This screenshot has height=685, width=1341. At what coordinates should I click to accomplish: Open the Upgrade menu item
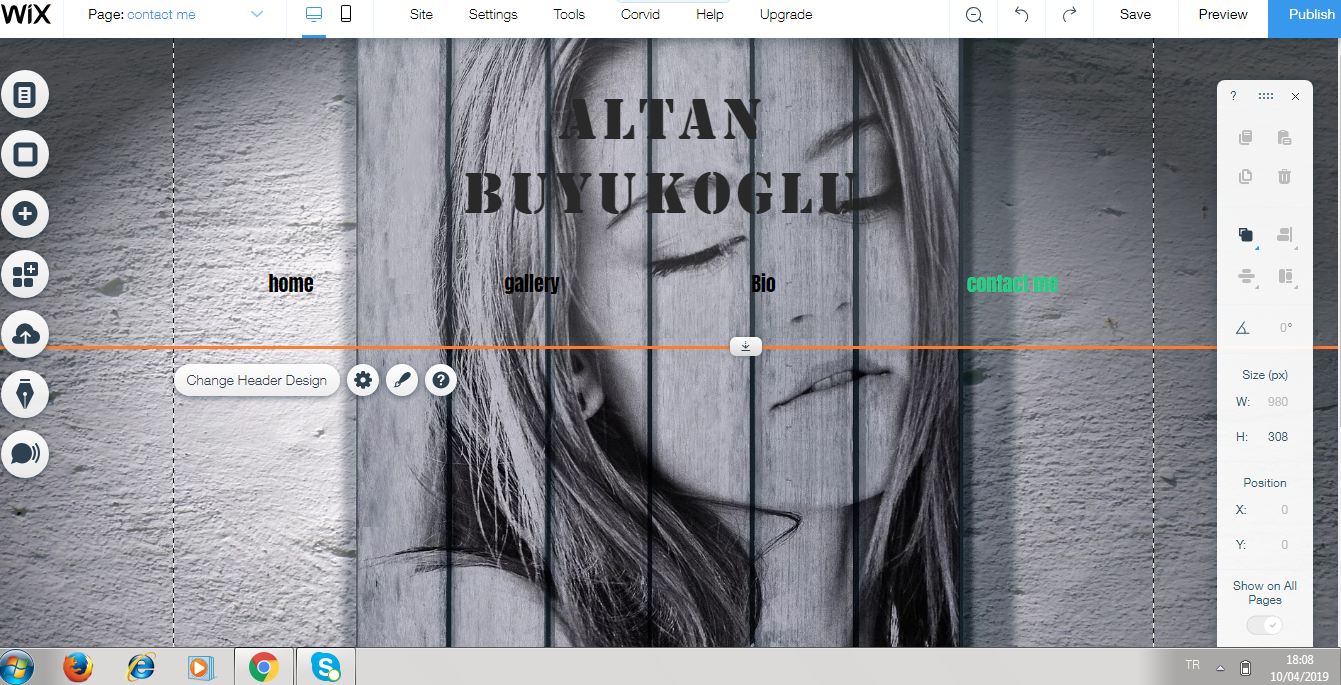point(786,15)
